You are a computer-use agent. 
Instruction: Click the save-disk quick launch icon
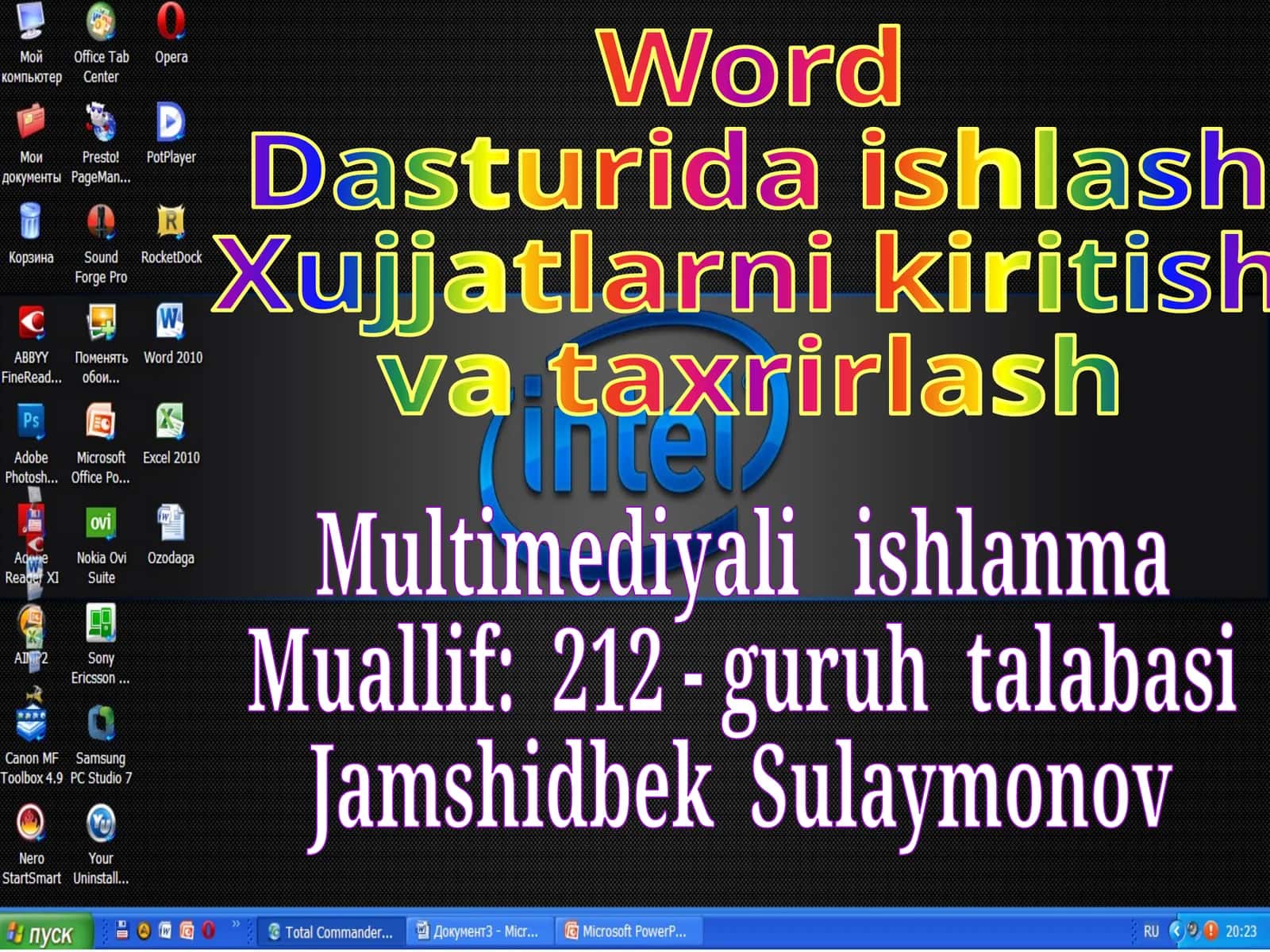(x=122, y=931)
